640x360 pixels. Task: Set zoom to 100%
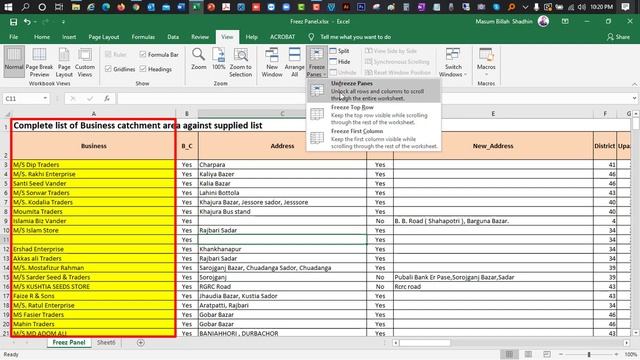click(x=219, y=59)
